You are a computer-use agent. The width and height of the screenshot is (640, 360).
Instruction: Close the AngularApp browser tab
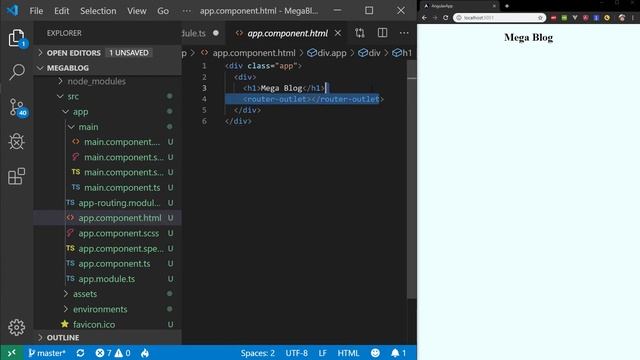click(x=494, y=6)
